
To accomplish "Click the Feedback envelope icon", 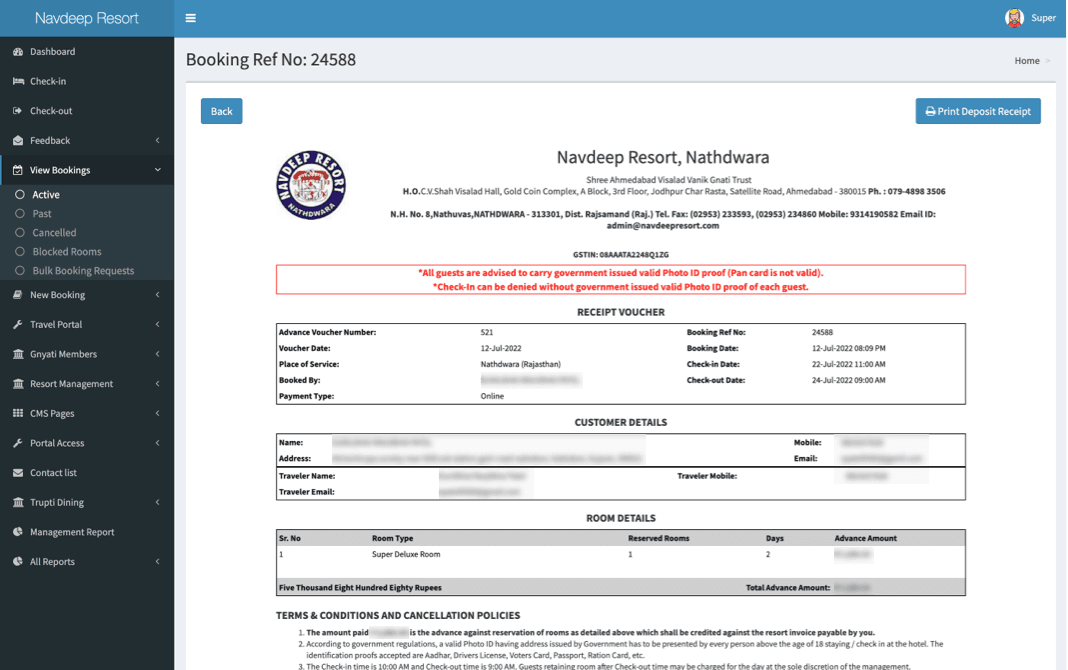I will (x=18, y=140).
